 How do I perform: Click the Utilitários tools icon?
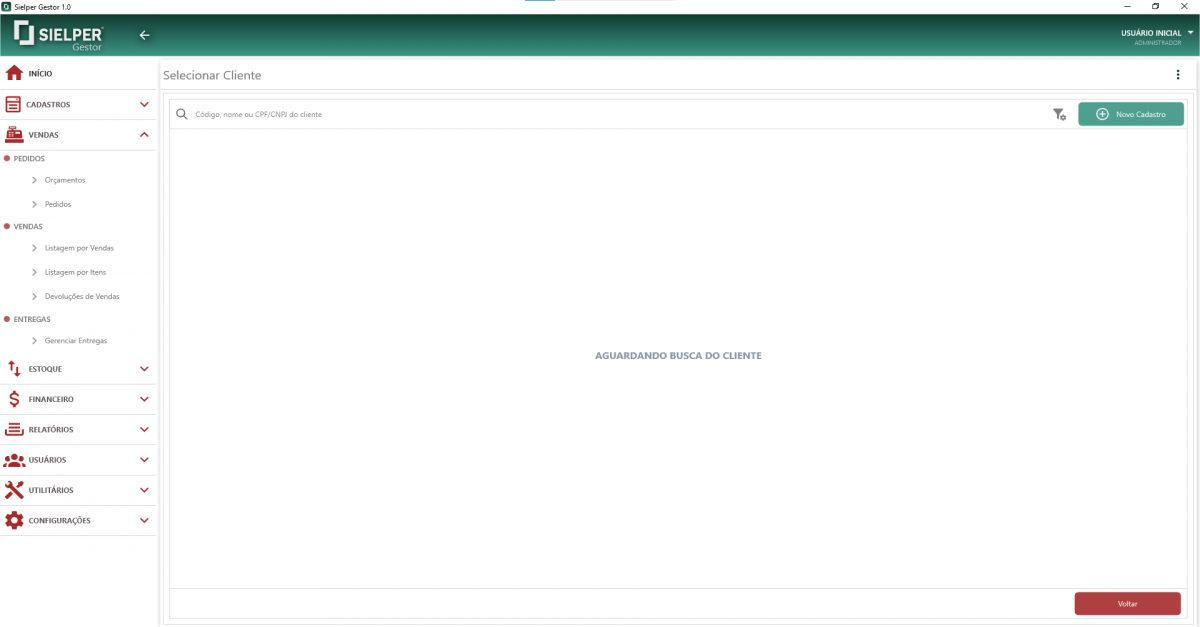14,490
